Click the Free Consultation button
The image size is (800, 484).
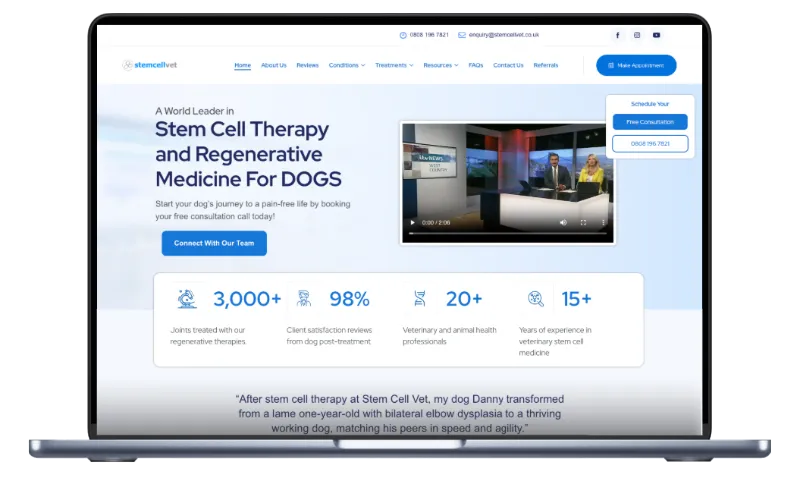(x=650, y=122)
